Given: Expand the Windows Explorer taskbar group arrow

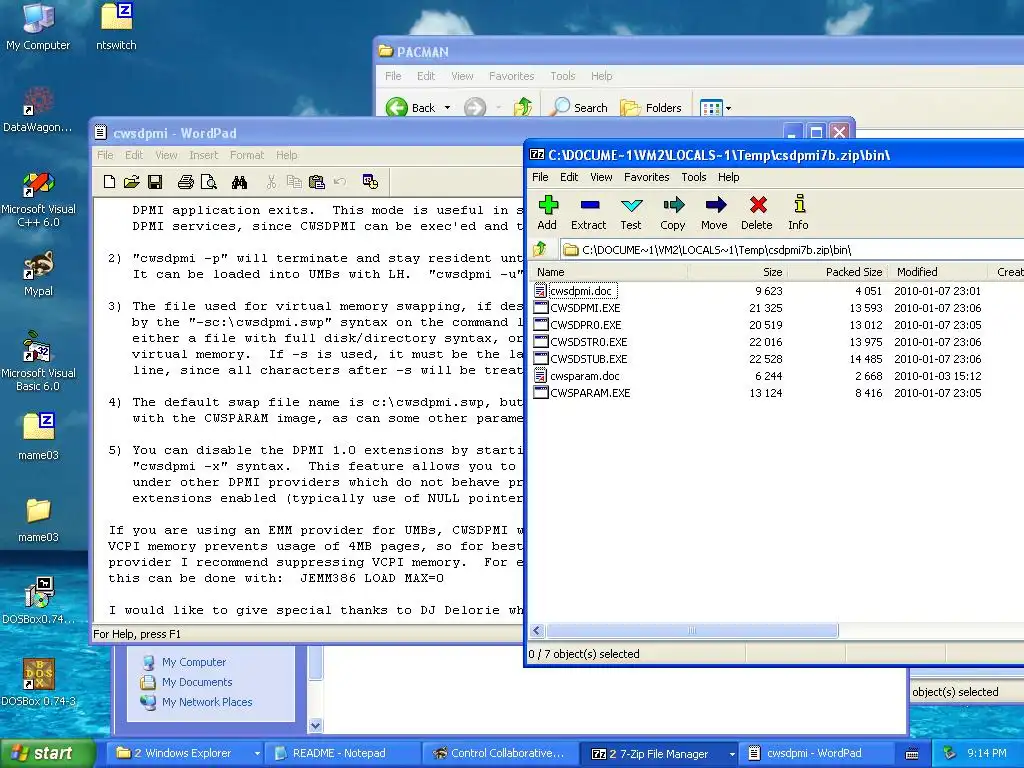Looking at the screenshot, I should (257, 754).
